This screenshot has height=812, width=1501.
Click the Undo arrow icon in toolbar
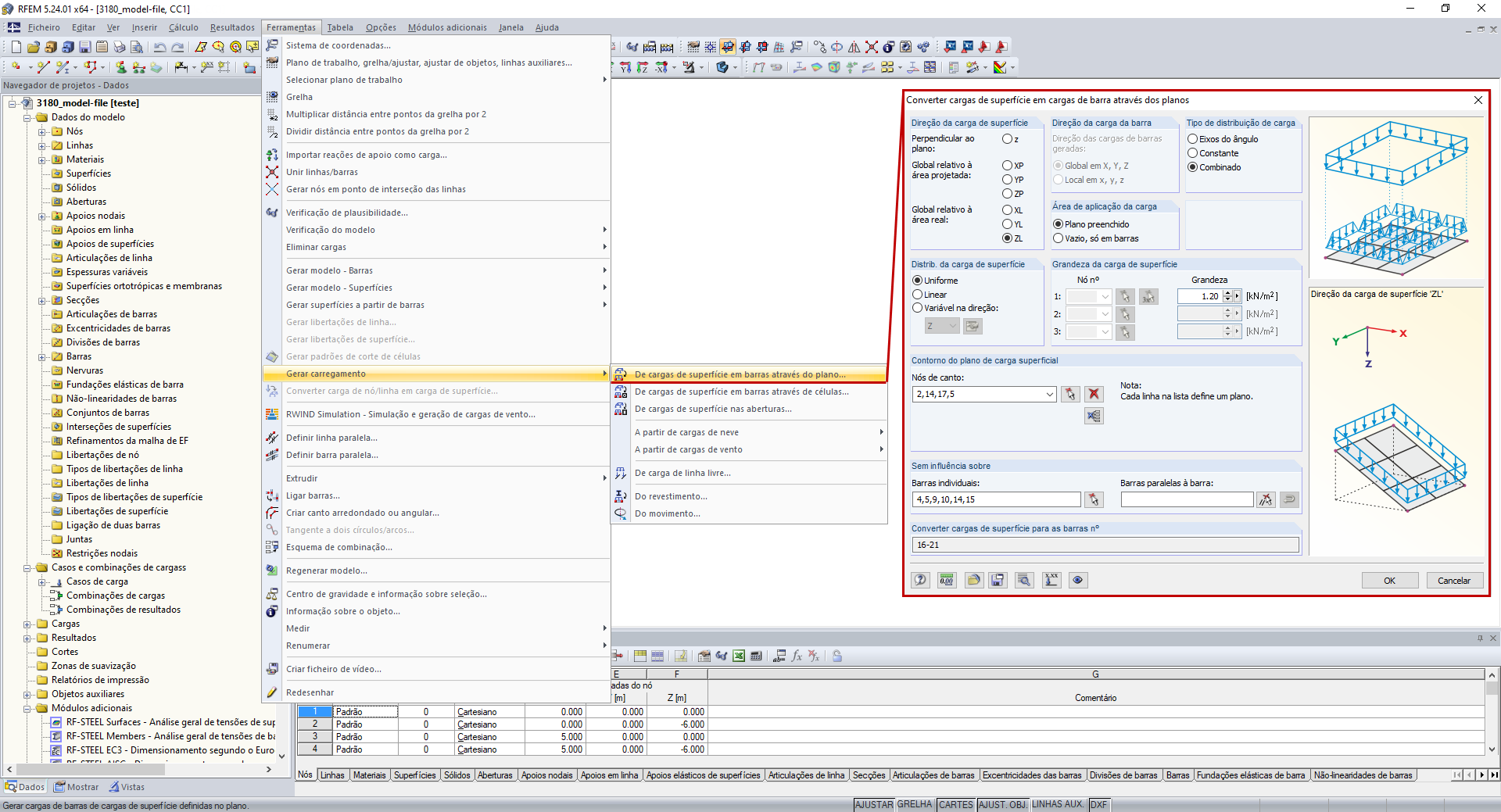pyautogui.click(x=160, y=47)
